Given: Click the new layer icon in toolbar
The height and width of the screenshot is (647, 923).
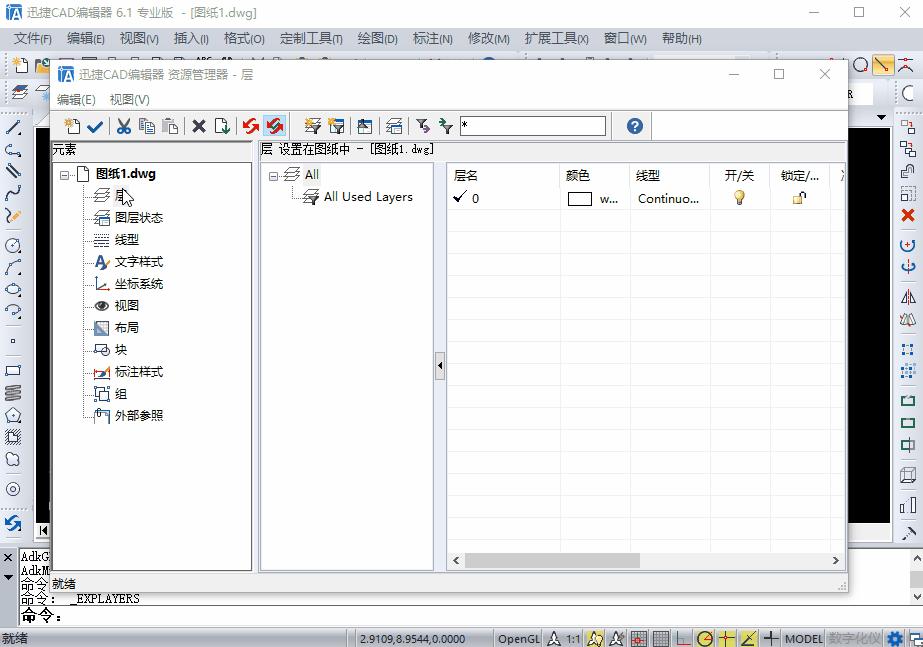Looking at the screenshot, I should point(72,126).
